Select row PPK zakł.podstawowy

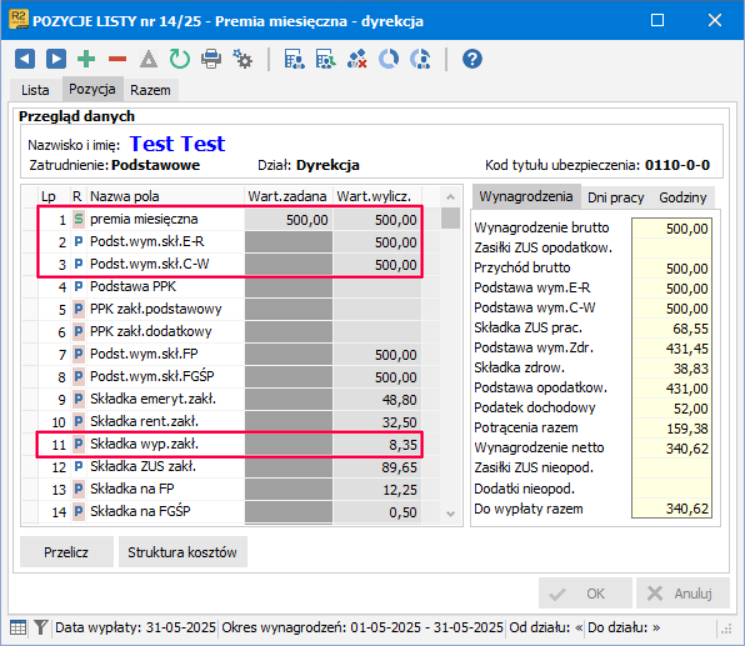click(230, 309)
